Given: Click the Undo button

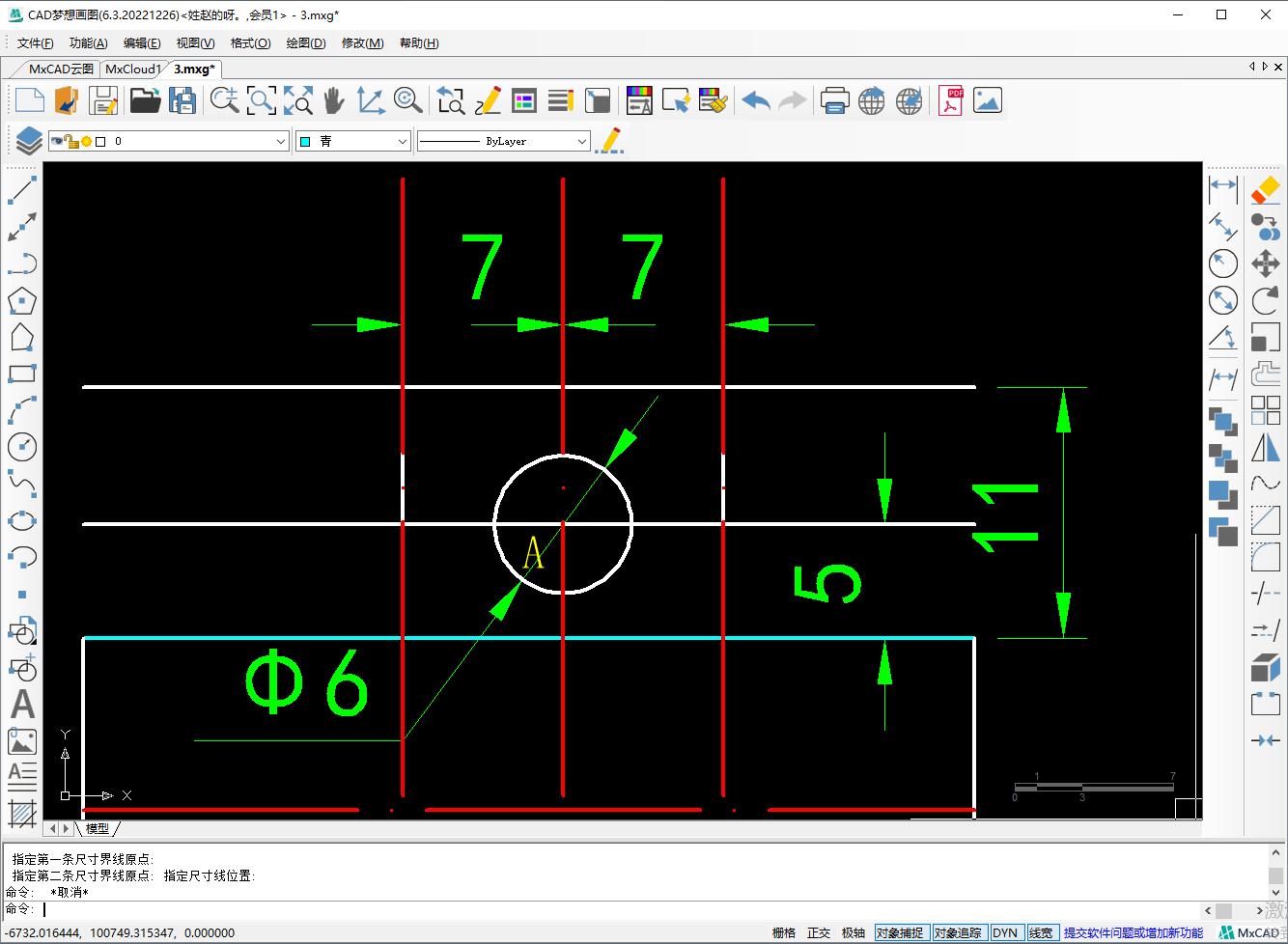Looking at the screenshot, I should click(756, 99).
